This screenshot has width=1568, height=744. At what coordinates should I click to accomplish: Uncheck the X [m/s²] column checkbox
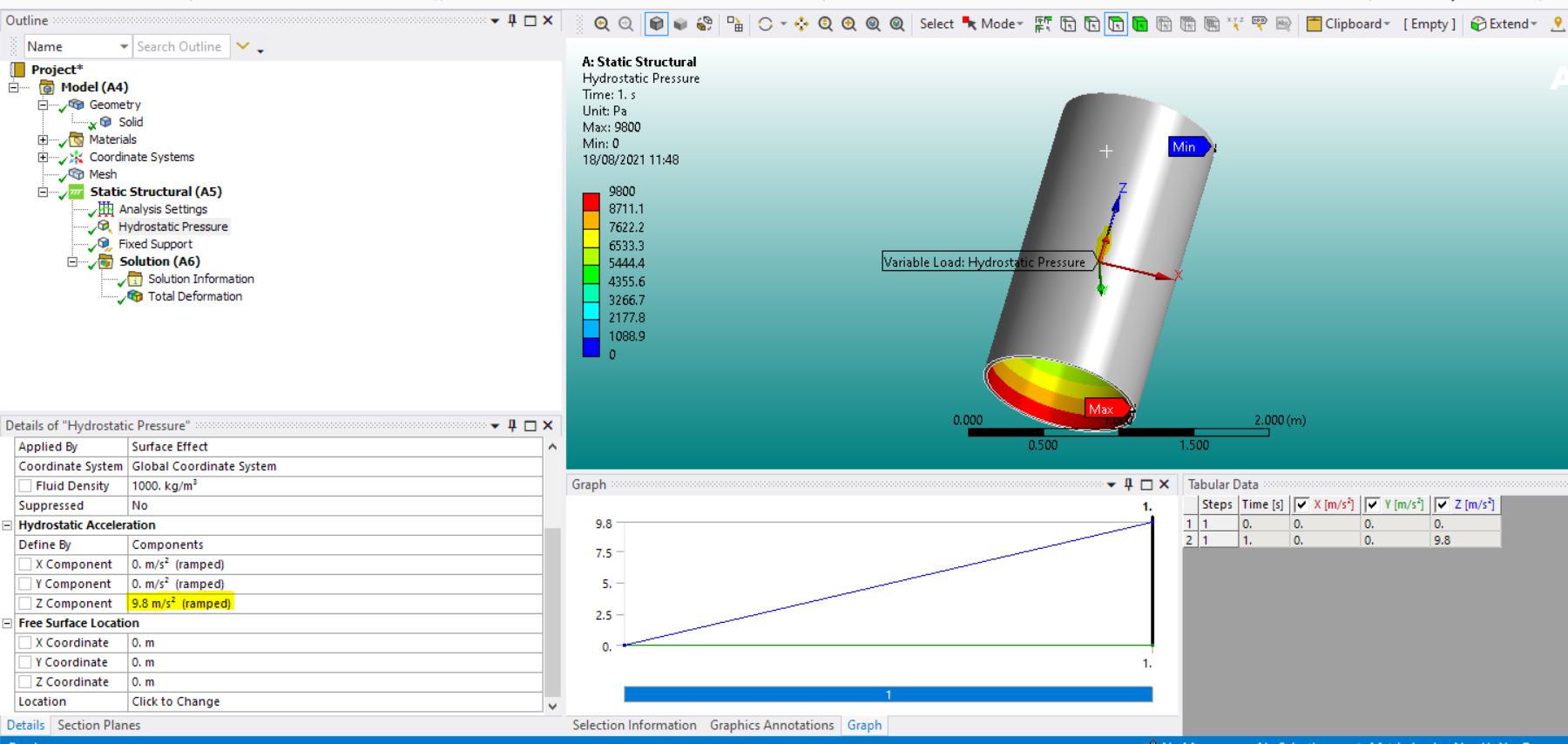[x=1301, y=504]
